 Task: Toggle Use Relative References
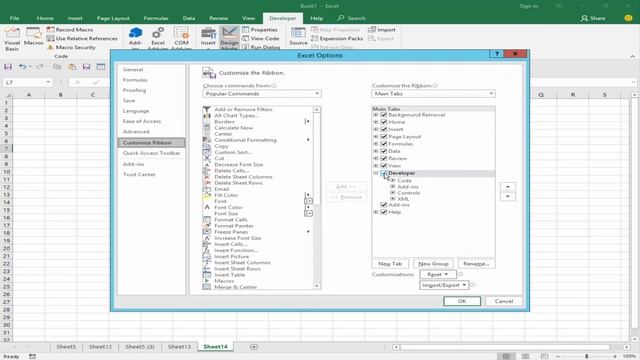point(82,38)
